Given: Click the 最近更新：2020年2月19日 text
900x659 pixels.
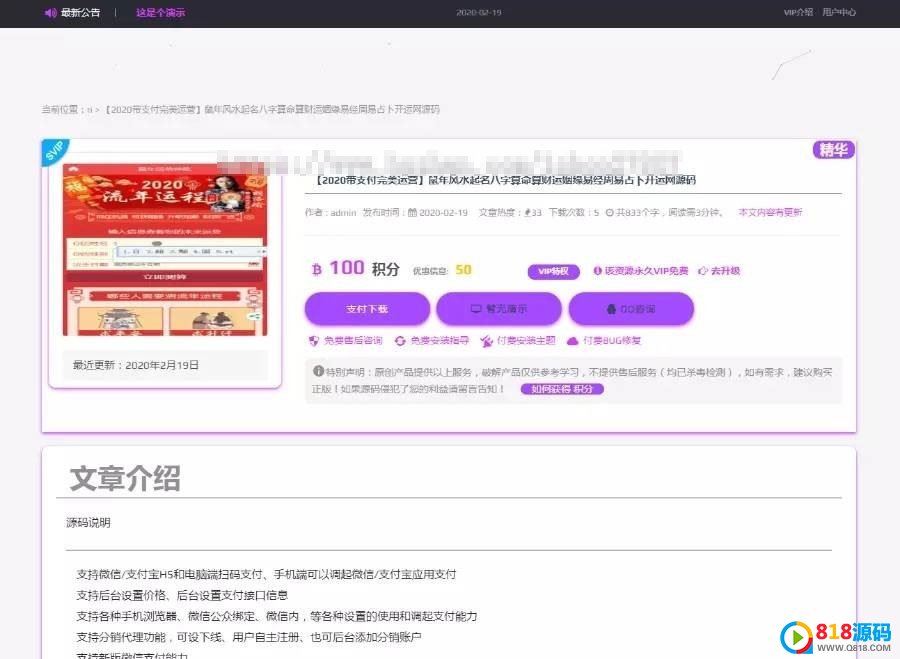Looking at the screenshot, I should [x=135, y=365].
